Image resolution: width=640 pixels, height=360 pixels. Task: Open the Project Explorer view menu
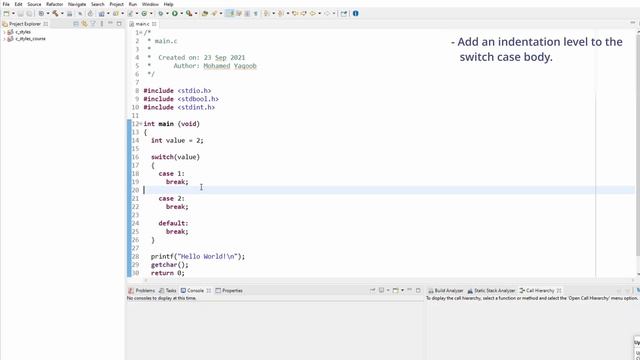102,24
